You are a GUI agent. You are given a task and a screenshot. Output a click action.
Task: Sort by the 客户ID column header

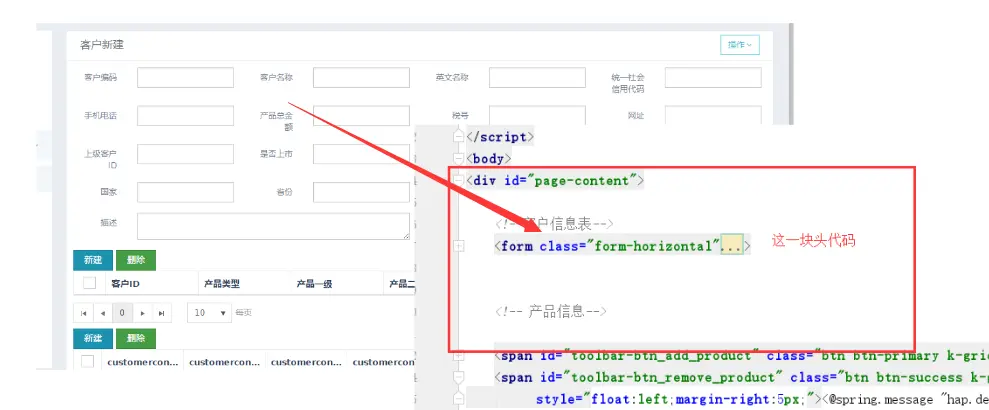point(126,284)
